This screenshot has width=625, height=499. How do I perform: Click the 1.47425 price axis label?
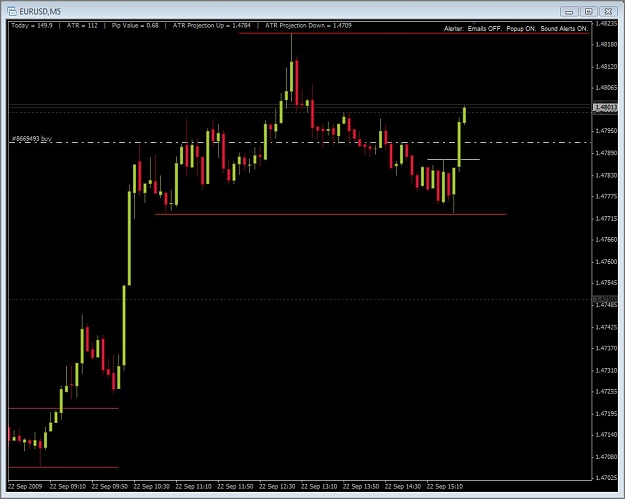coord(606,327)
